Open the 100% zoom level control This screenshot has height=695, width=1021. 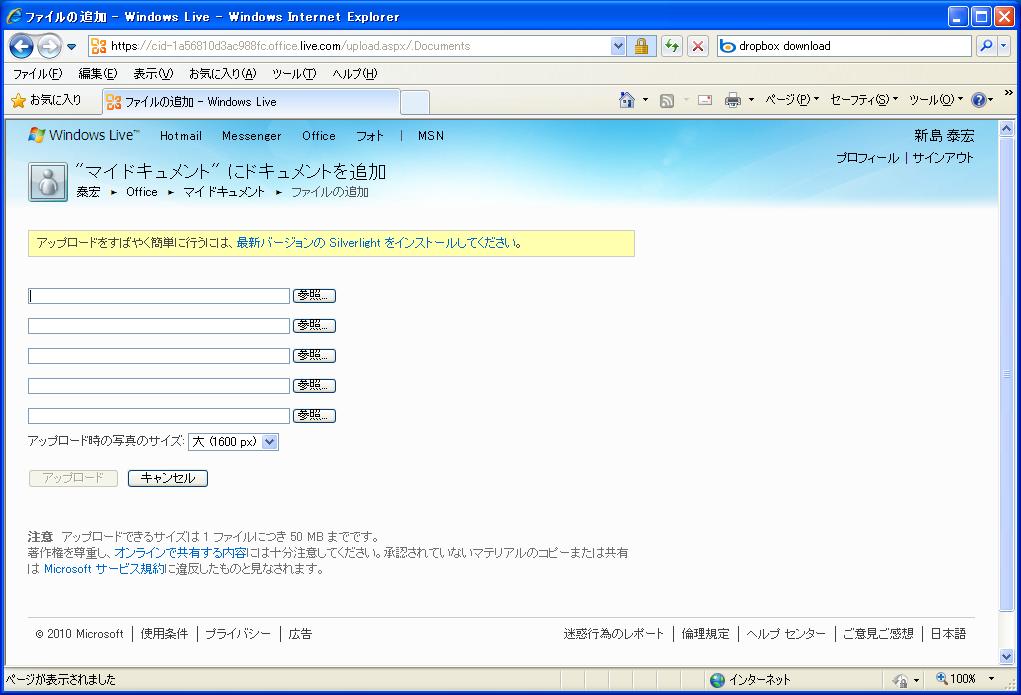pyautogui.click(x=966, y=679)
